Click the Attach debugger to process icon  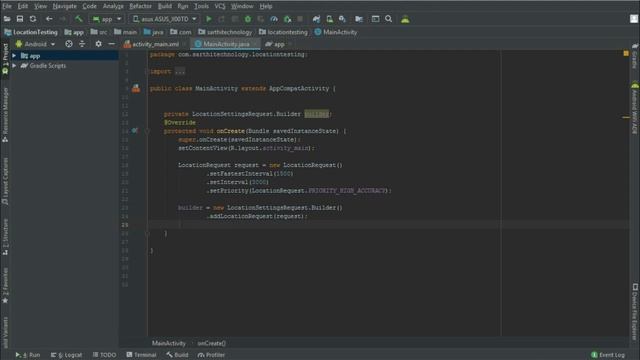[287, 19]
